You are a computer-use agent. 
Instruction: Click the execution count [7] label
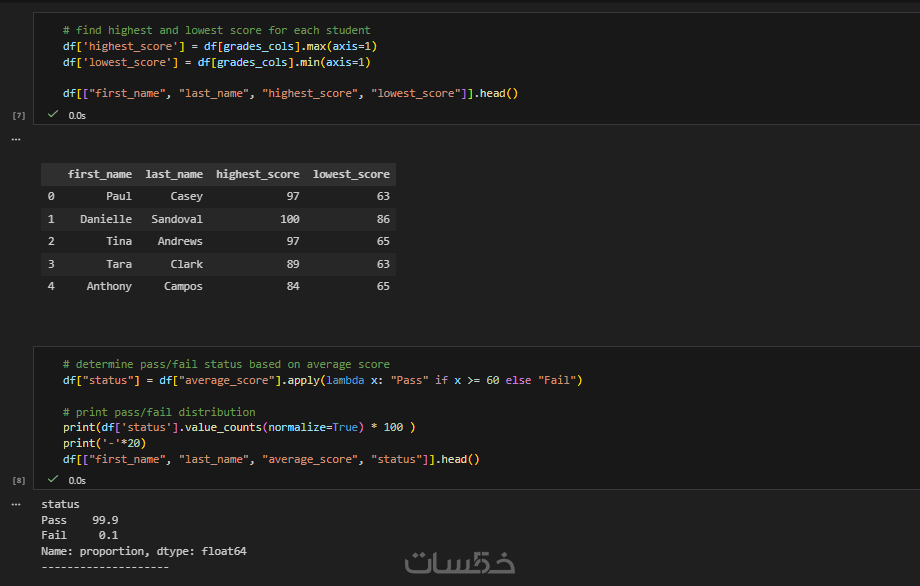18,116
